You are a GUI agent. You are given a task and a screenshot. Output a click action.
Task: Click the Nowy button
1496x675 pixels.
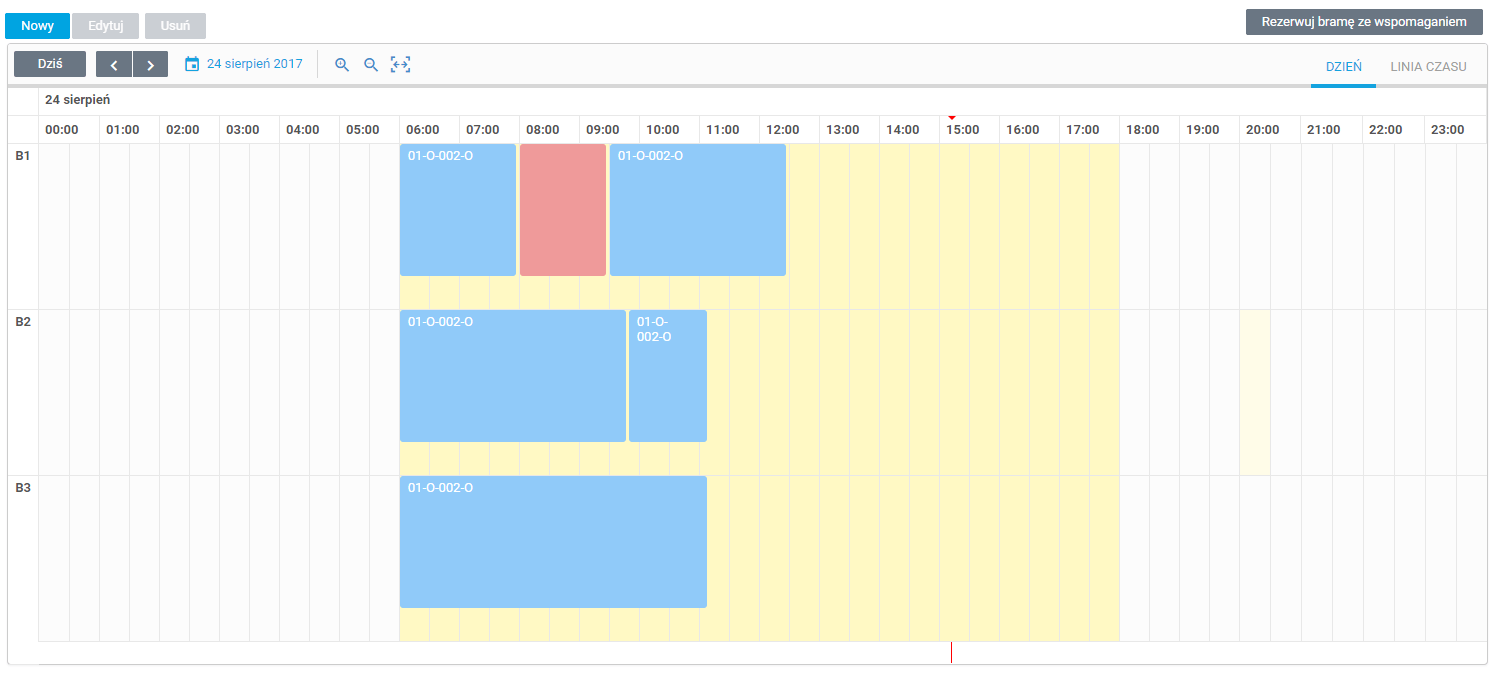[x=37, y=26]
